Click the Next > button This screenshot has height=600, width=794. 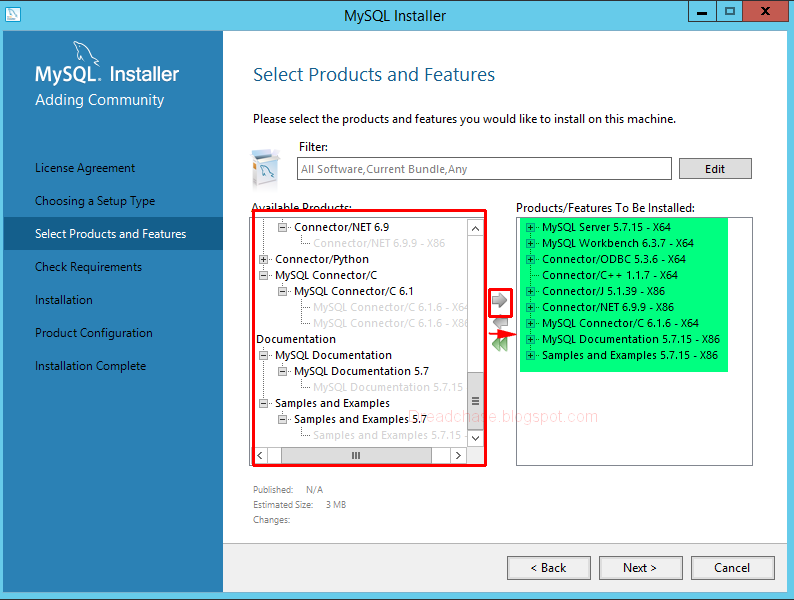640,568
